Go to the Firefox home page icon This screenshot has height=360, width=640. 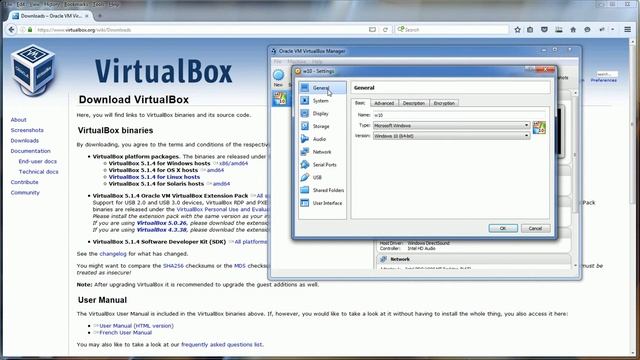pos(573,29)
